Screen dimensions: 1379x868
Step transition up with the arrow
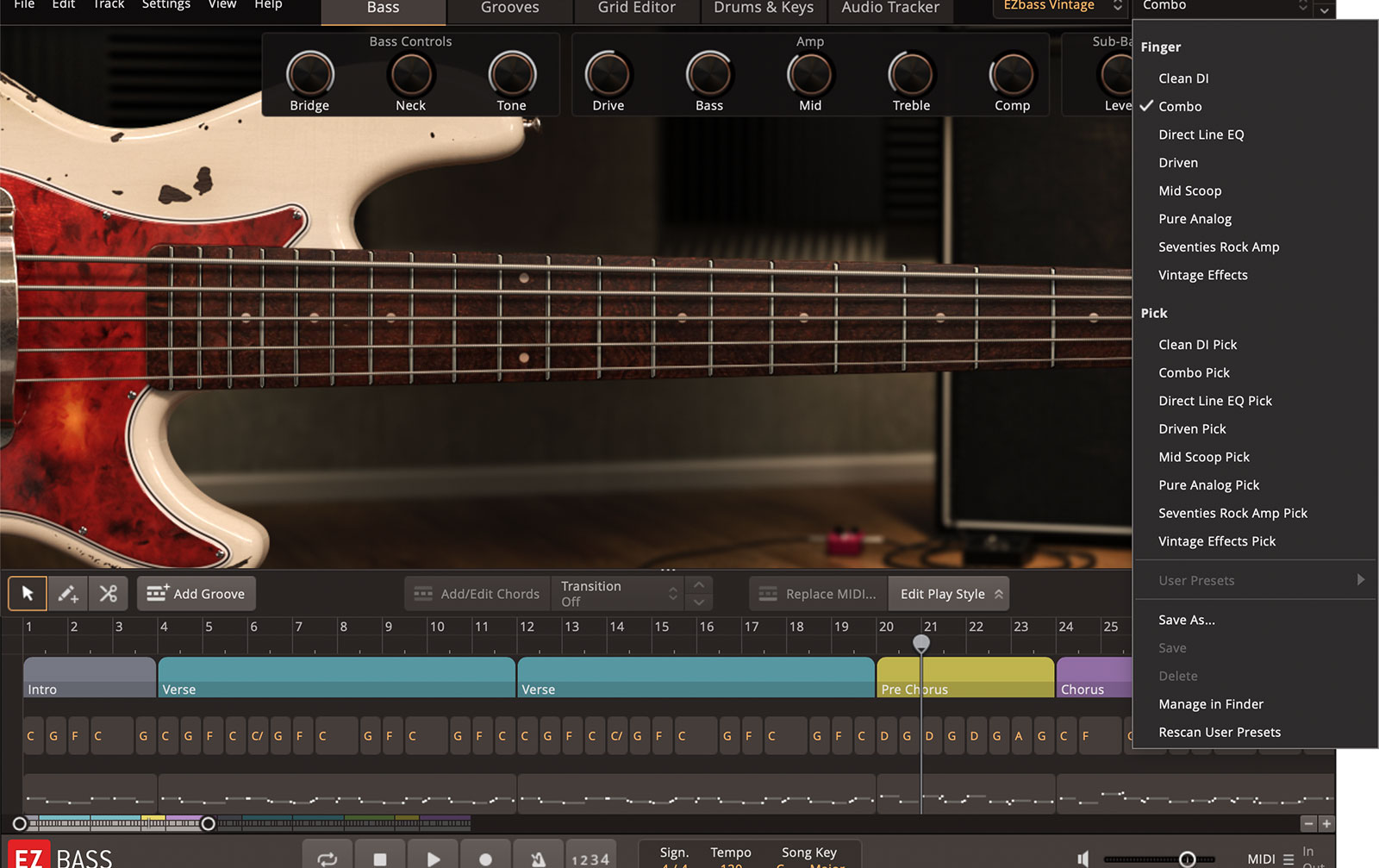pos(699,584)
